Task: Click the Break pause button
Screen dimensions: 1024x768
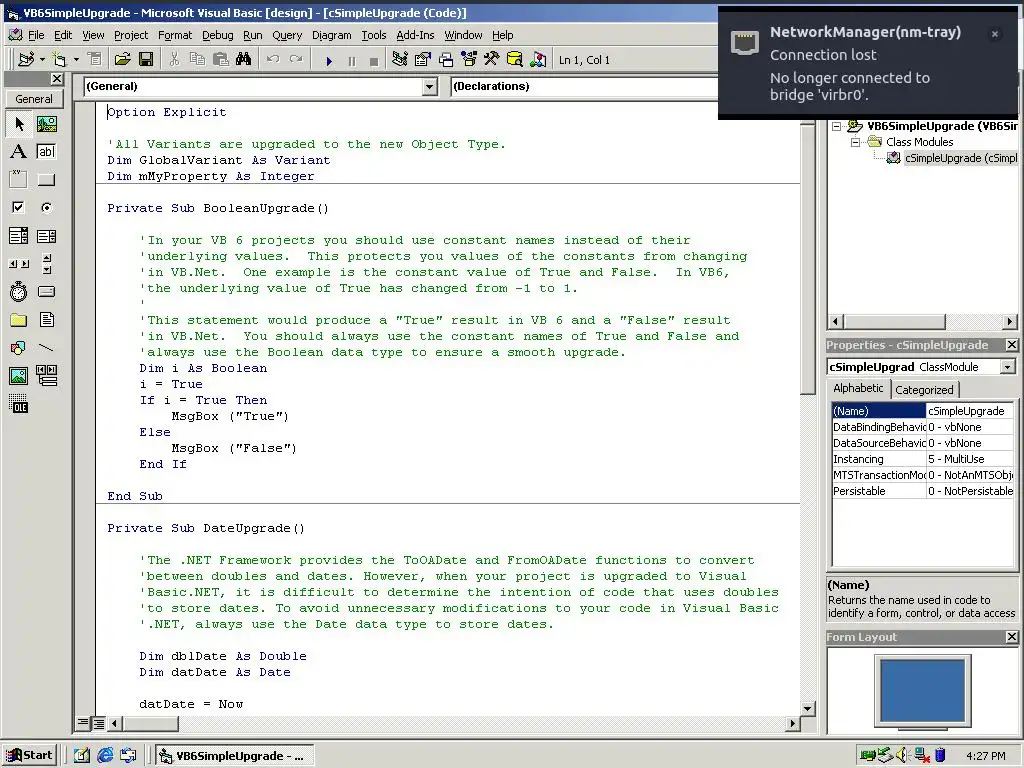Action: [351, 61]
